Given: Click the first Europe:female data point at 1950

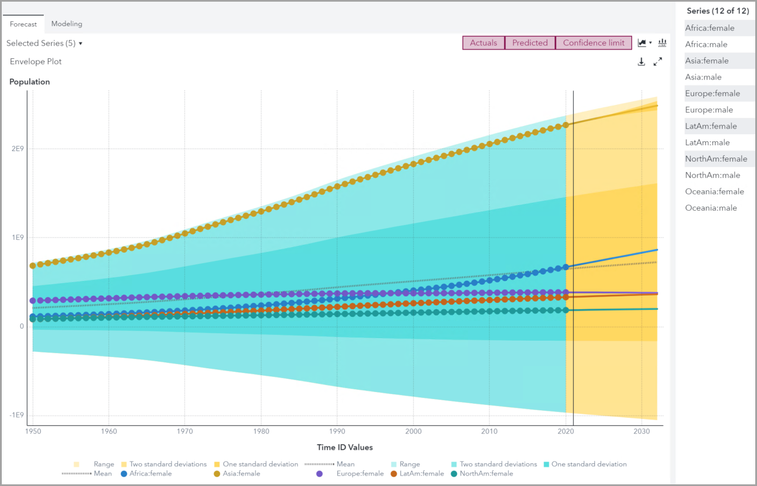Looking at the screenshot, I should tap(33, 301).
